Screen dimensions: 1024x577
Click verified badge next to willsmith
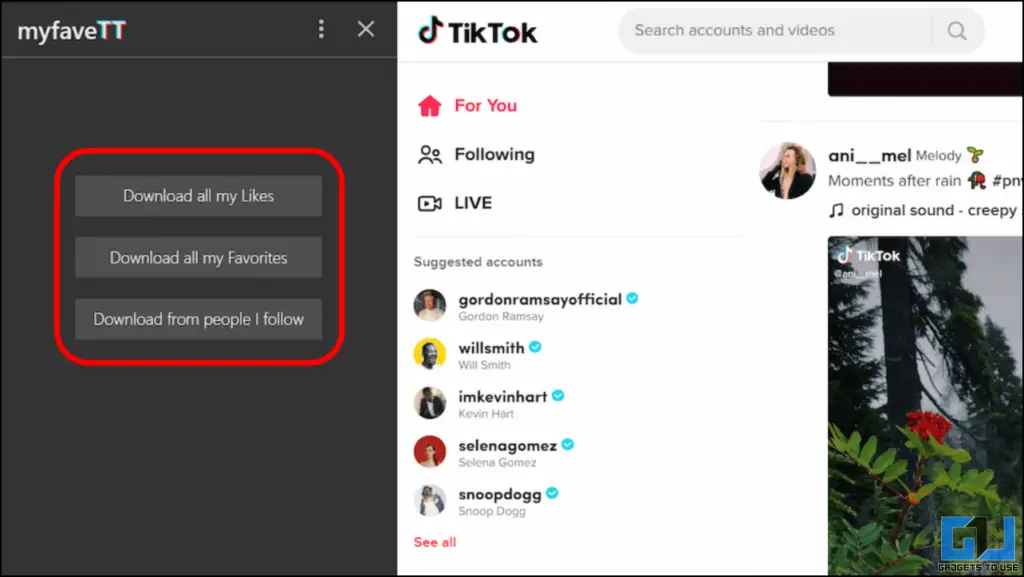tap(536, 347)
